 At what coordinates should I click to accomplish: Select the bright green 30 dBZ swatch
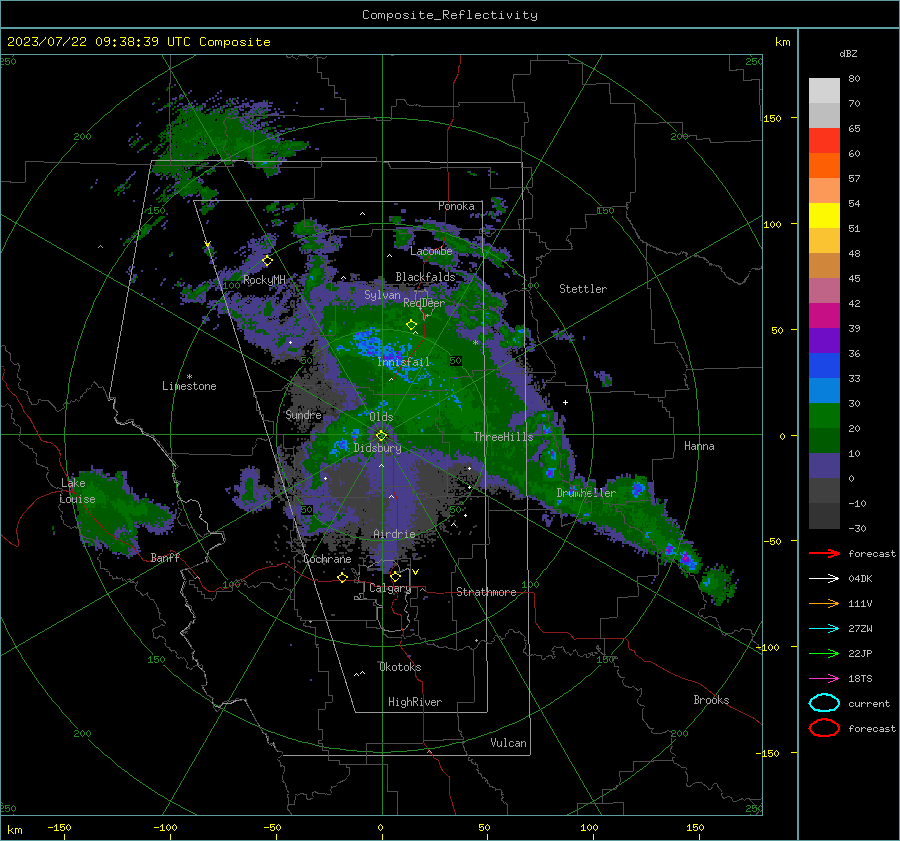(x=824, y=415)
